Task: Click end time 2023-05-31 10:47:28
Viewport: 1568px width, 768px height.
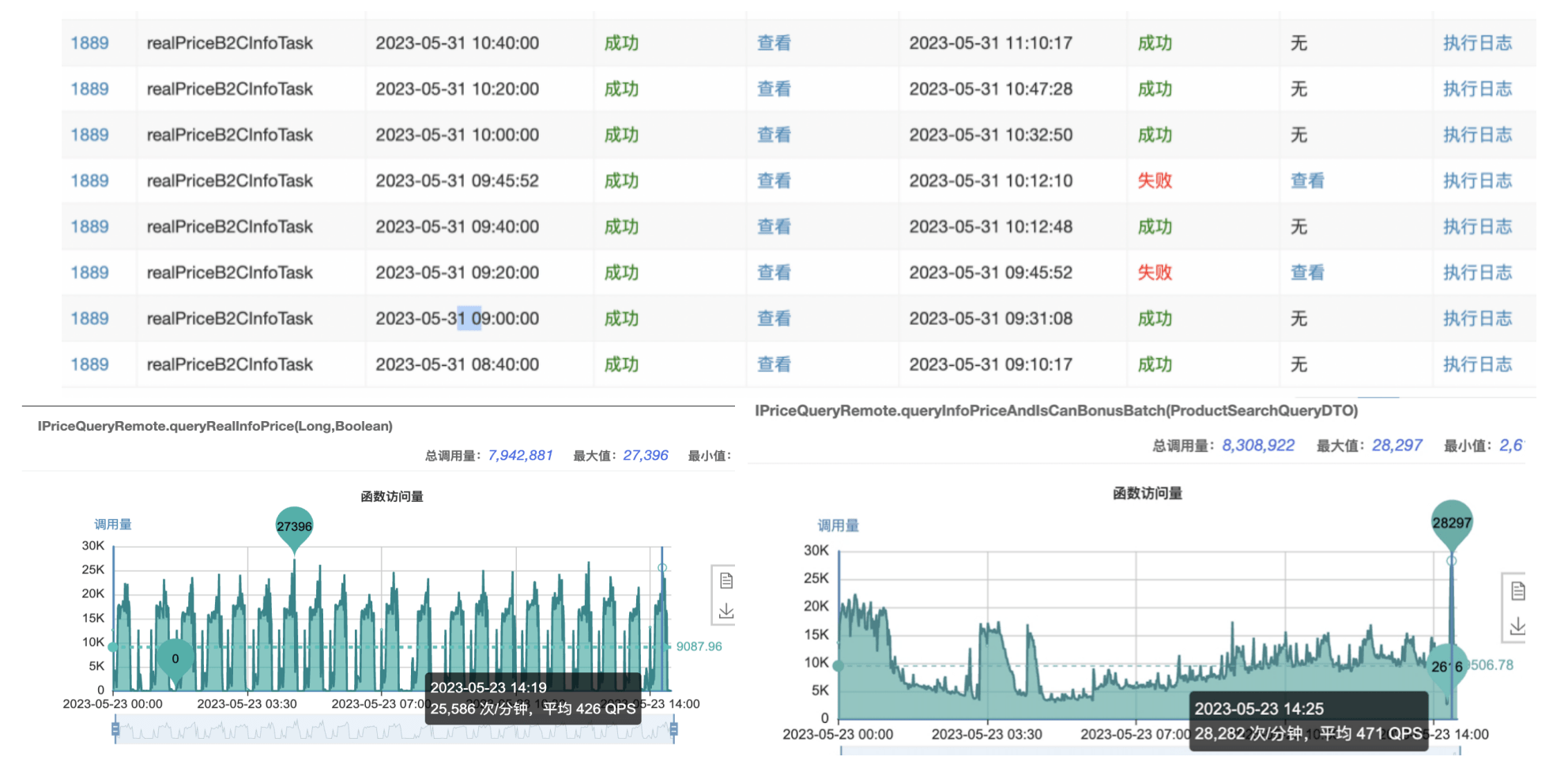Action: tap(990, 88)
